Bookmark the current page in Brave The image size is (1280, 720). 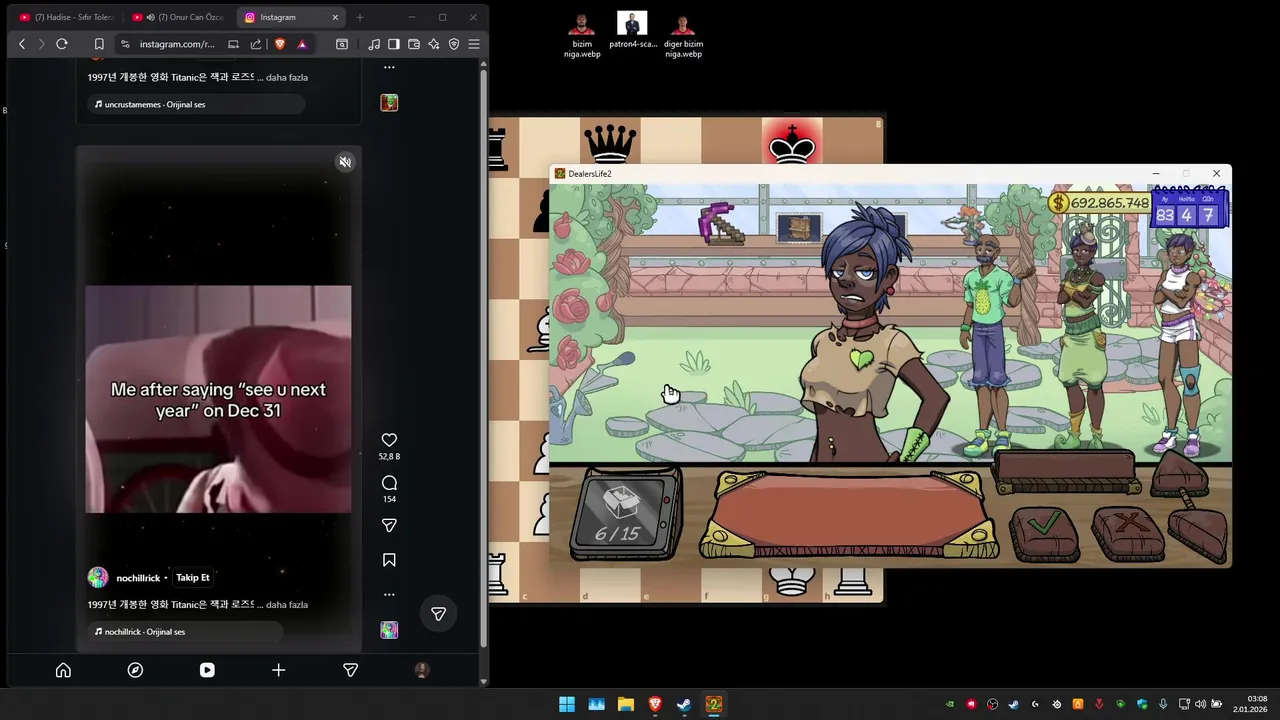(x=99, y=44)
